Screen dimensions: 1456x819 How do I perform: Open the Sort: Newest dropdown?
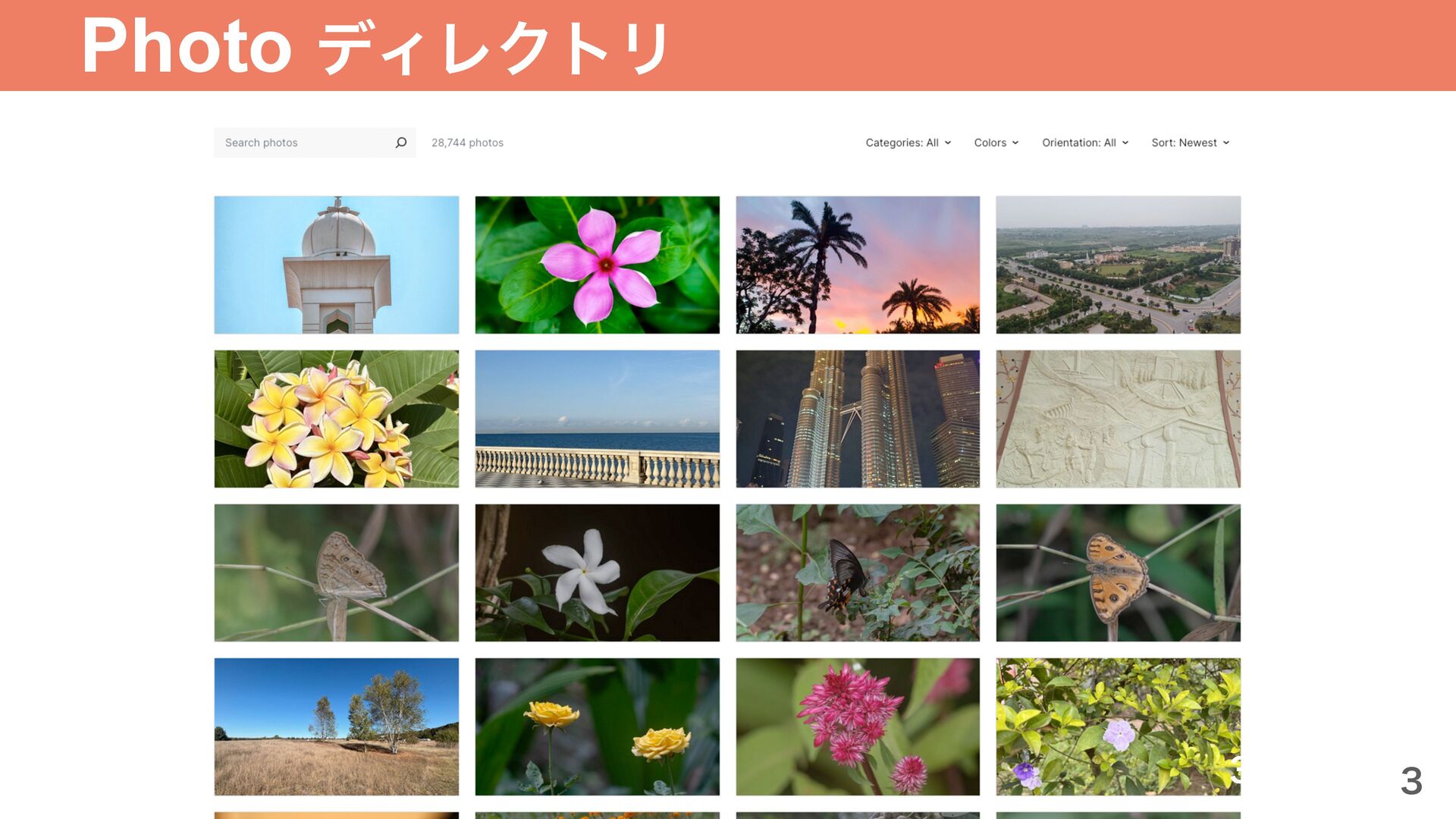(x=1190, y=143)
